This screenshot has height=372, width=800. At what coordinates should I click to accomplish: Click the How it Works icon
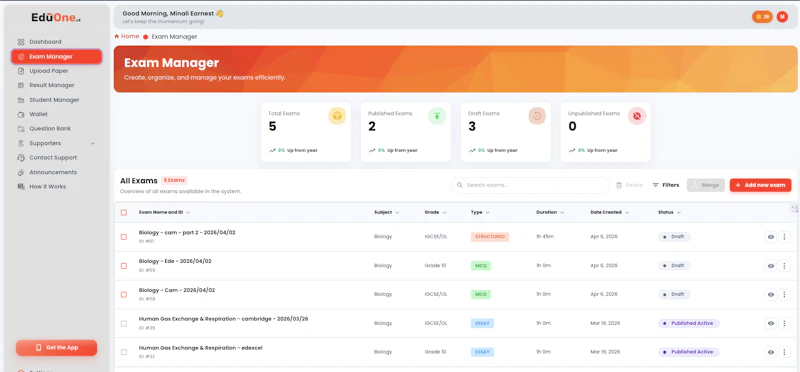click(21, 187)
